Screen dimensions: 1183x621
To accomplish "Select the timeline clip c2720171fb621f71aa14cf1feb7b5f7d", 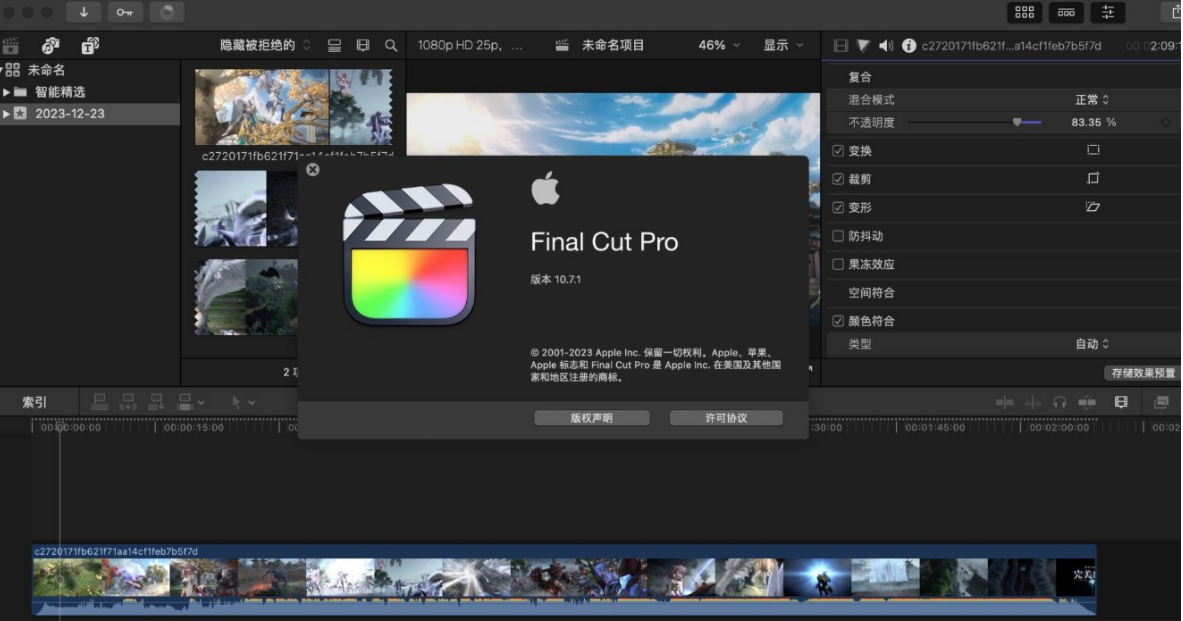I will (564, 579).
